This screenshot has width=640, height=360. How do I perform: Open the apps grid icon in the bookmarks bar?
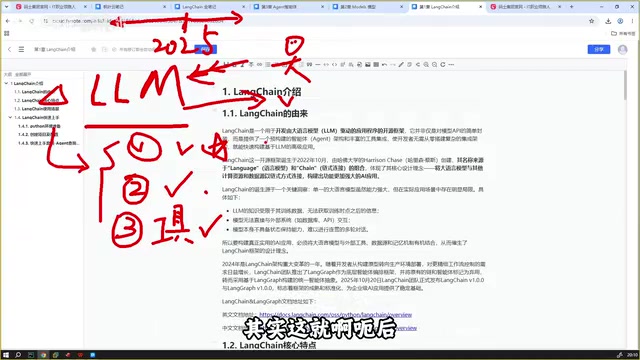pos(7,33)
